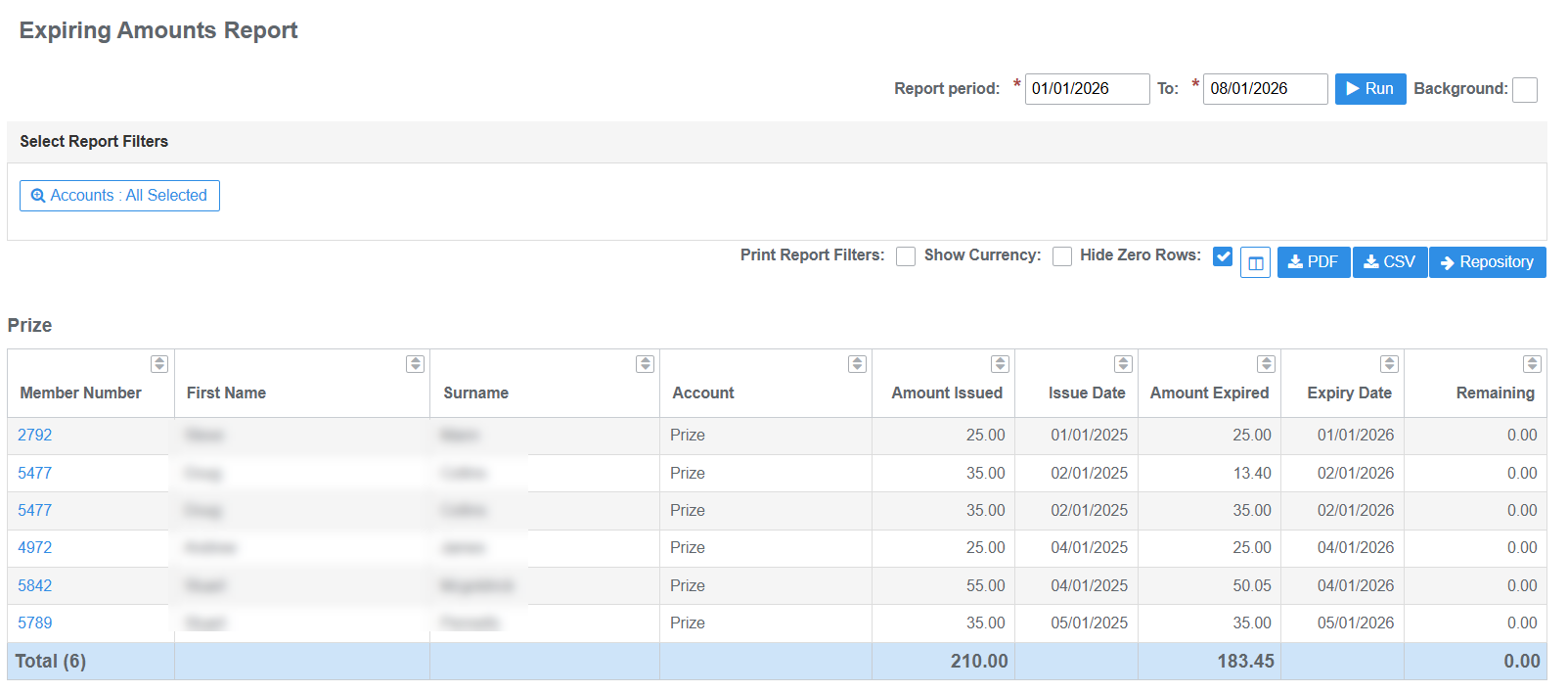Click the report period start date field
Image resolution: width=1568 pixels, height=692 pixels.
(1087, 89)
